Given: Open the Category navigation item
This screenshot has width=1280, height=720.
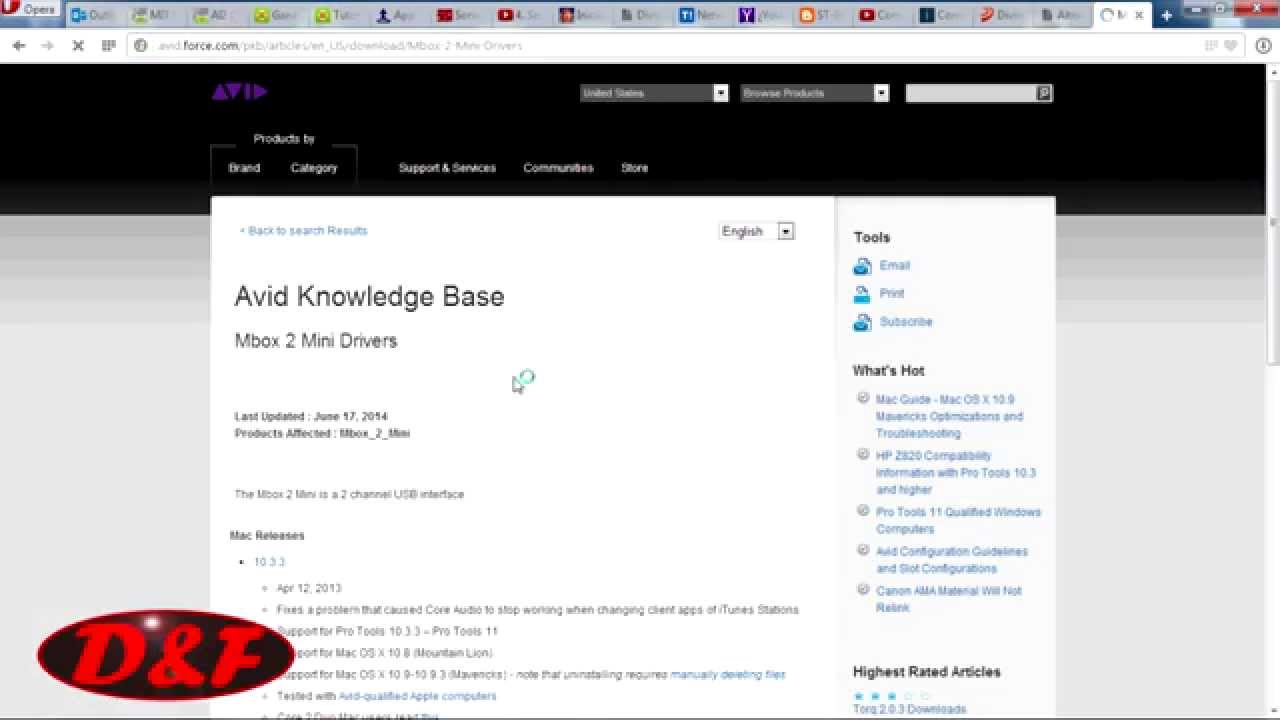Looking at the screenshot, I should (314, 168).
